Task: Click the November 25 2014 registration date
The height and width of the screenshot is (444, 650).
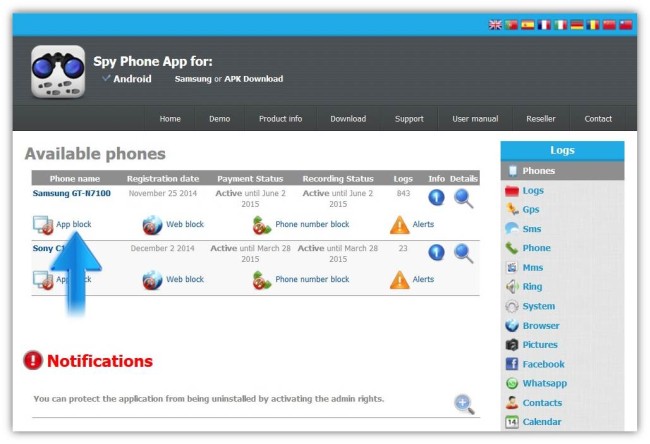Action: [x=163, y=193]
